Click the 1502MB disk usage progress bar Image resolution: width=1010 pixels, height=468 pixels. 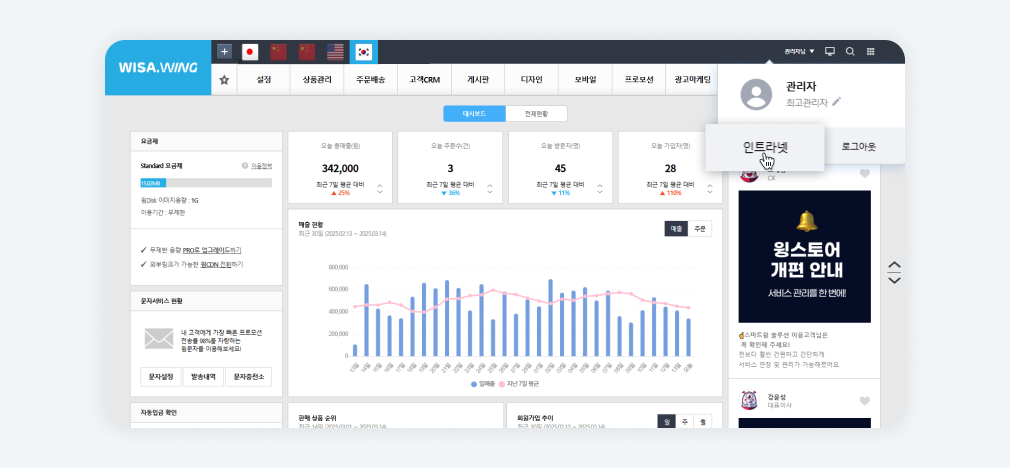tap(206, 183)
